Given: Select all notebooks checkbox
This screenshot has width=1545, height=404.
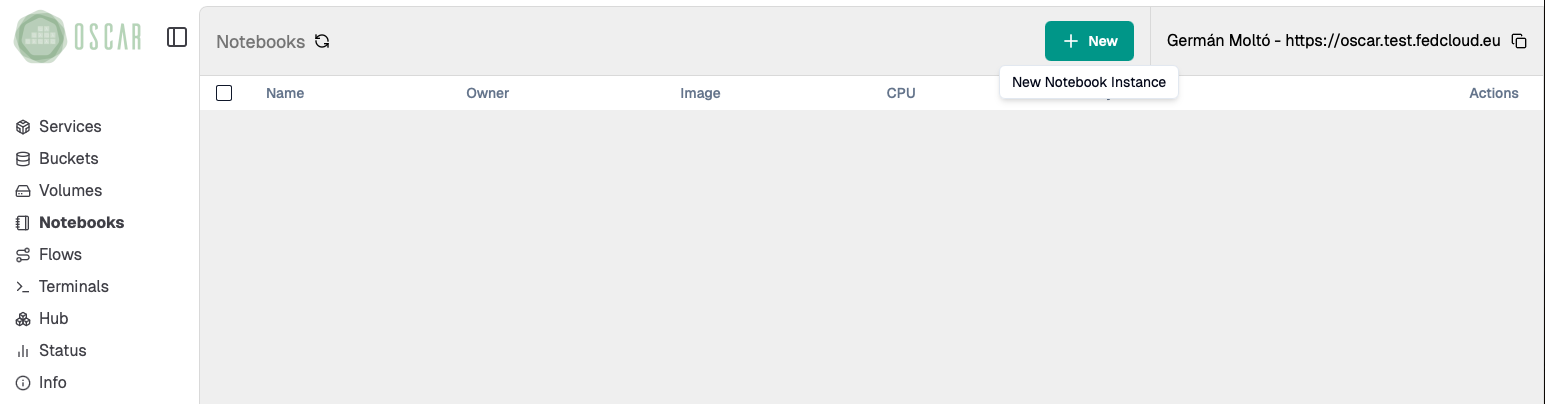Looking at the screenshot, I should (x=224, y=93).
